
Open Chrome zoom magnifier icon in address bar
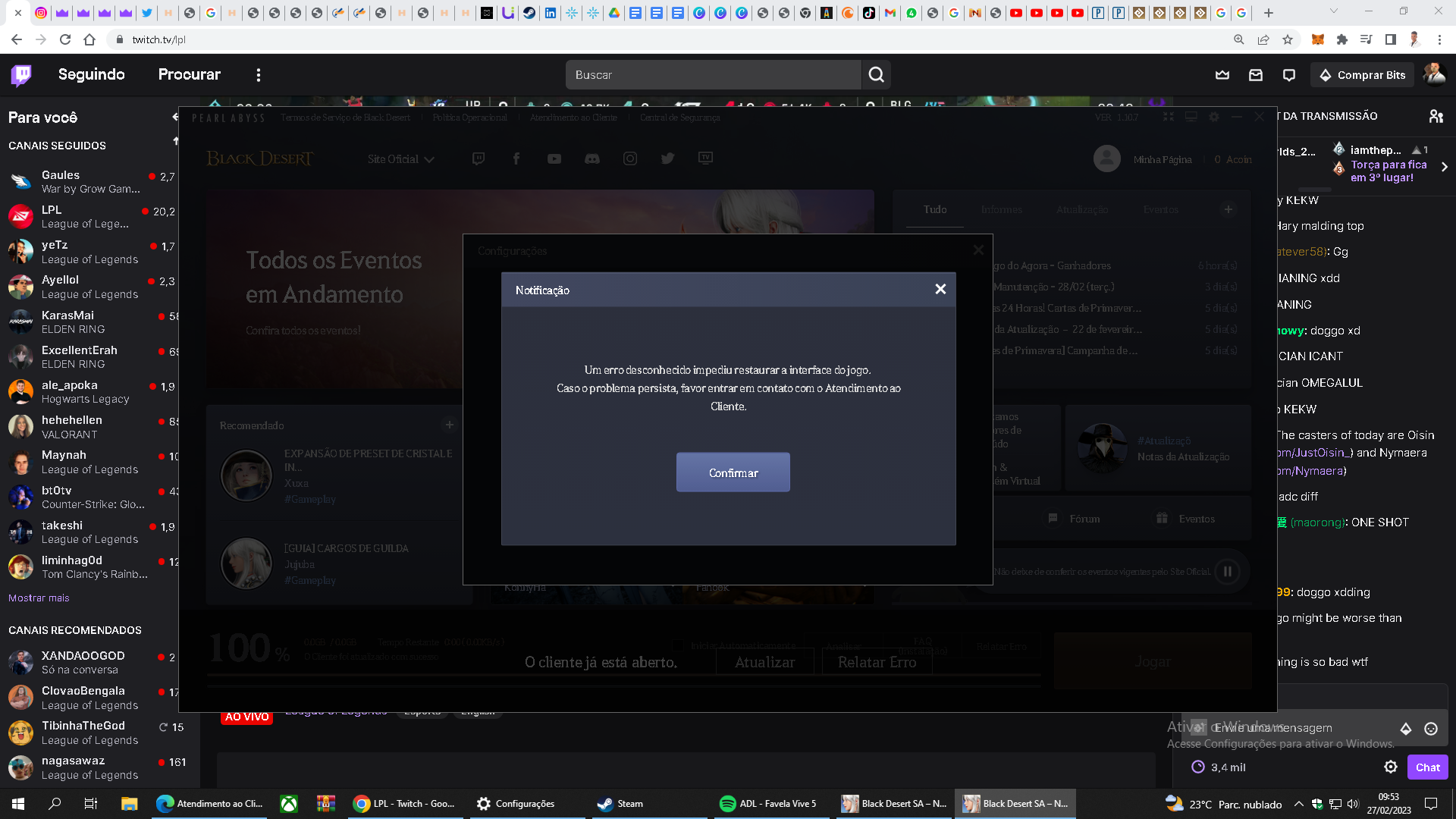pos(1239,39)
